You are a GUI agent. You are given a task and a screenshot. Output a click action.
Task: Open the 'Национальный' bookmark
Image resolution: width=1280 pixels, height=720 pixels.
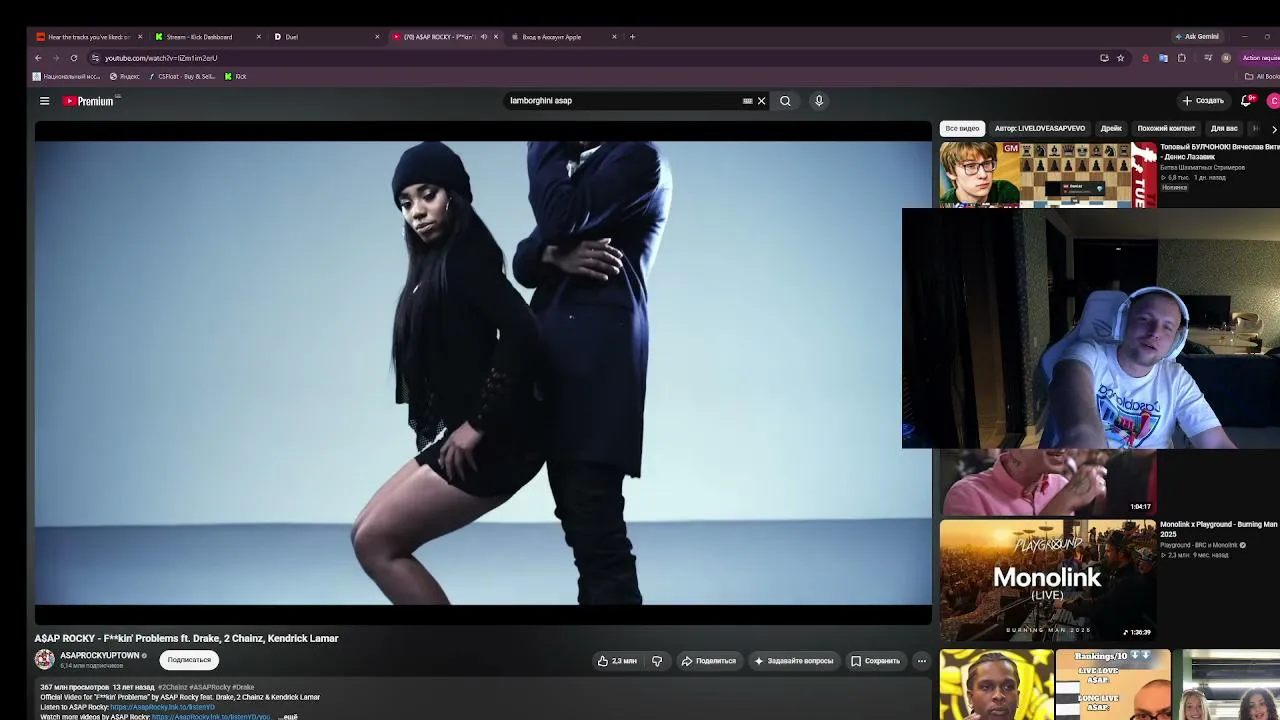(x=67, y=77)
